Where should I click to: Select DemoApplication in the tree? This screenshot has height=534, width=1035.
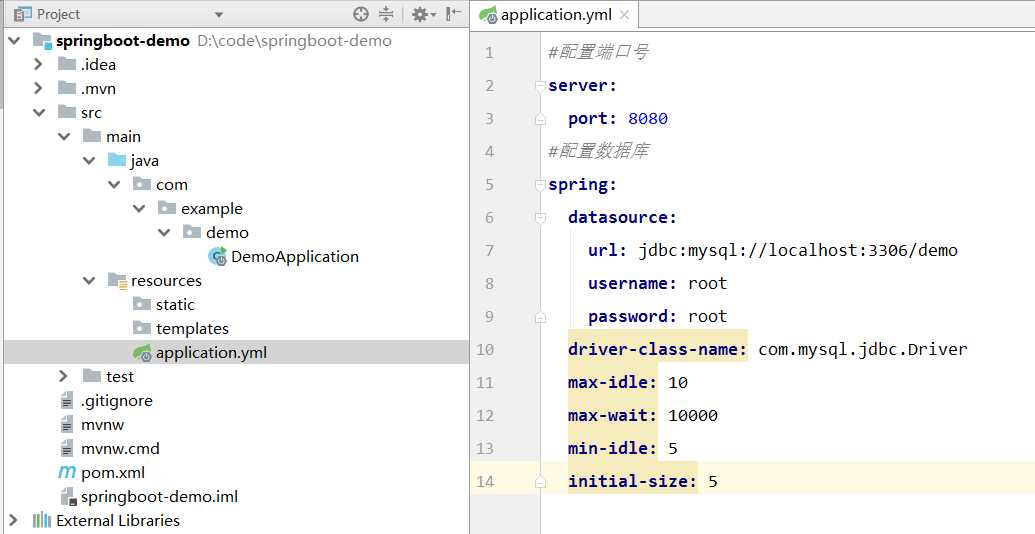294,257
